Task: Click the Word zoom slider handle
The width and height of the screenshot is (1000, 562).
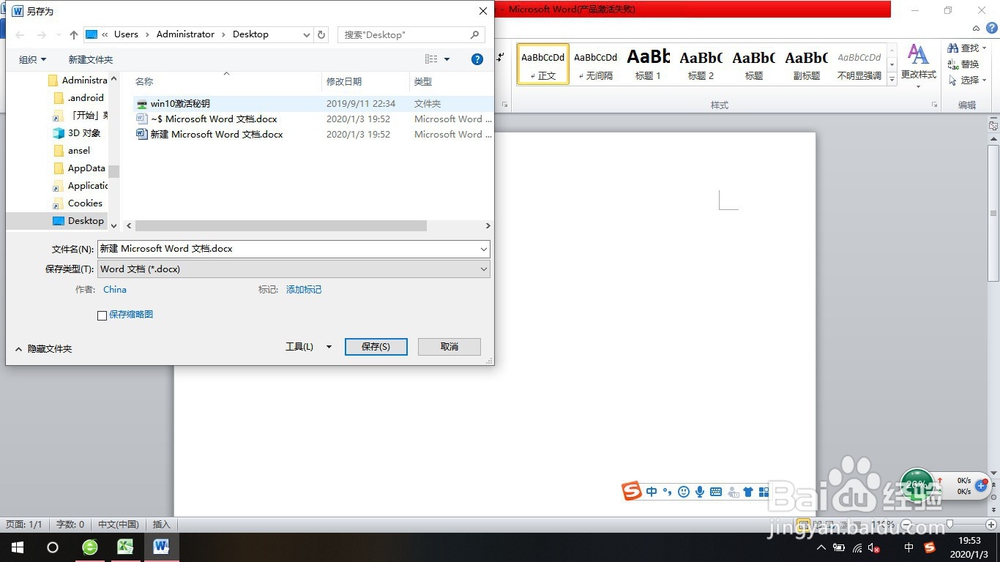Action: point(950,524)
